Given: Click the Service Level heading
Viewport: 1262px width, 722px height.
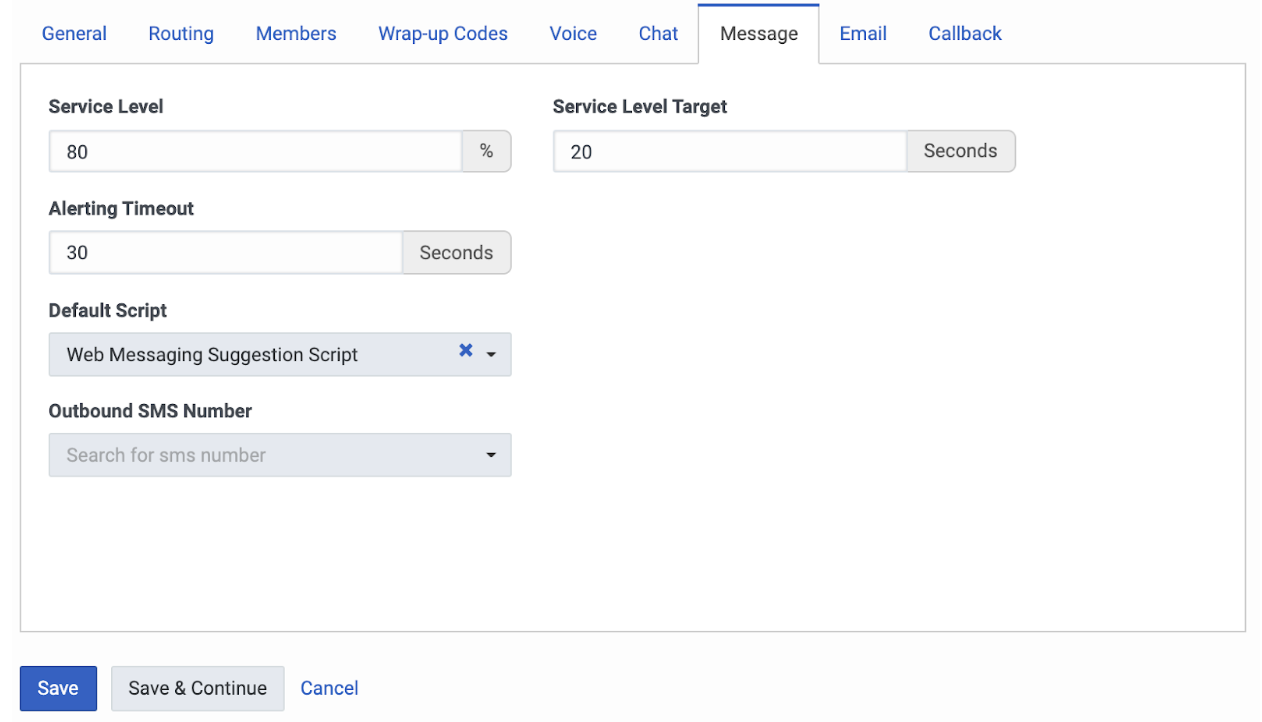Looking at the screenshot, I should [x=106, y=107].
